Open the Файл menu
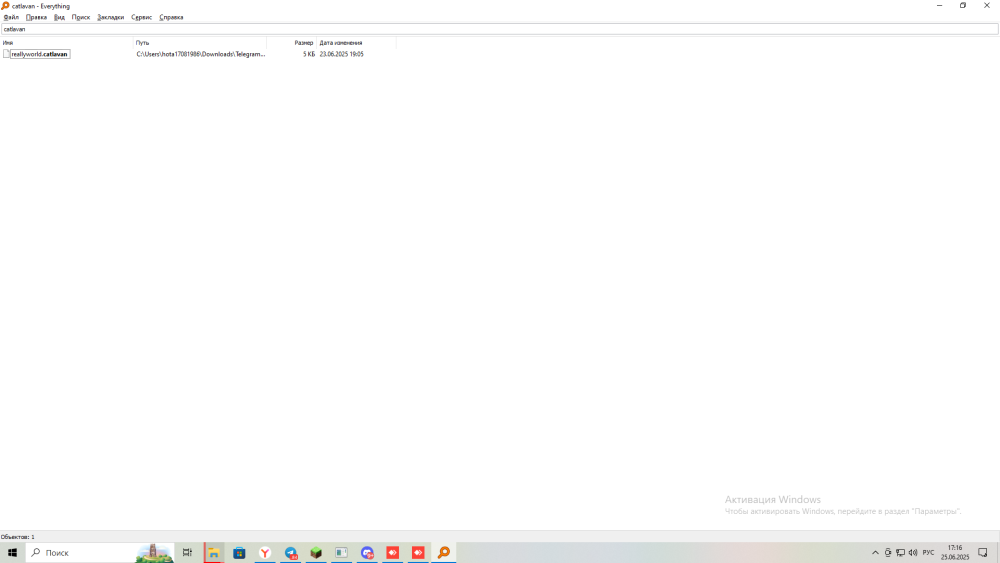 (x=11, y=17)
